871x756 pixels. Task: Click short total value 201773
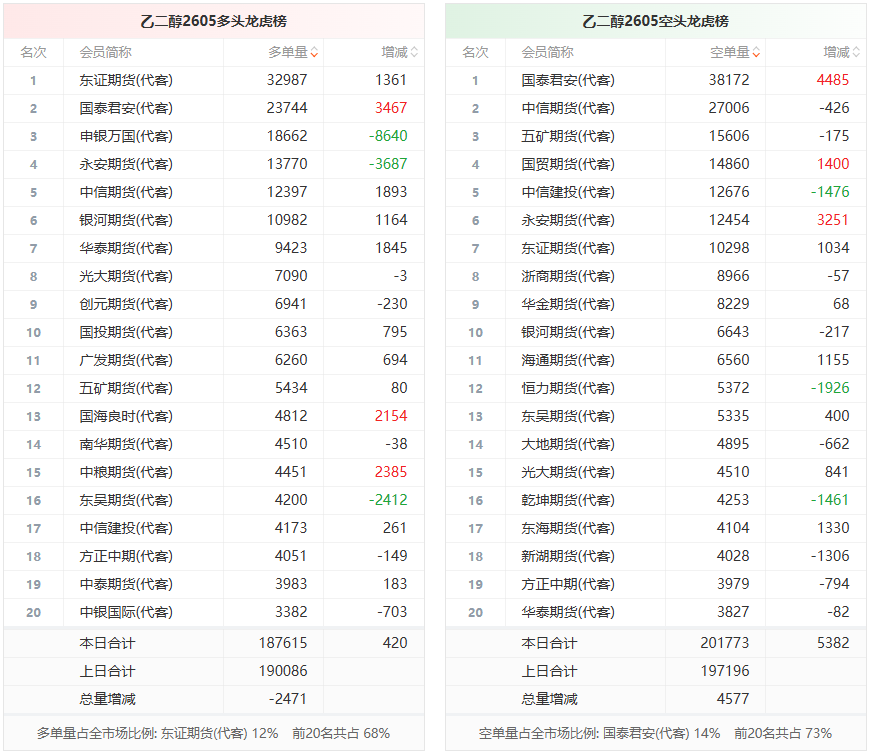[725, 643]
